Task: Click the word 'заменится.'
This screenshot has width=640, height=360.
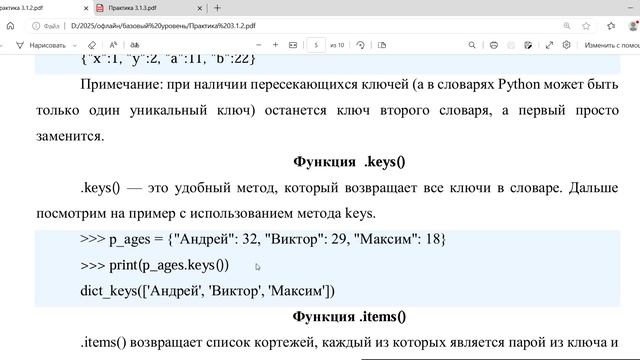Action: coord(70,136)
